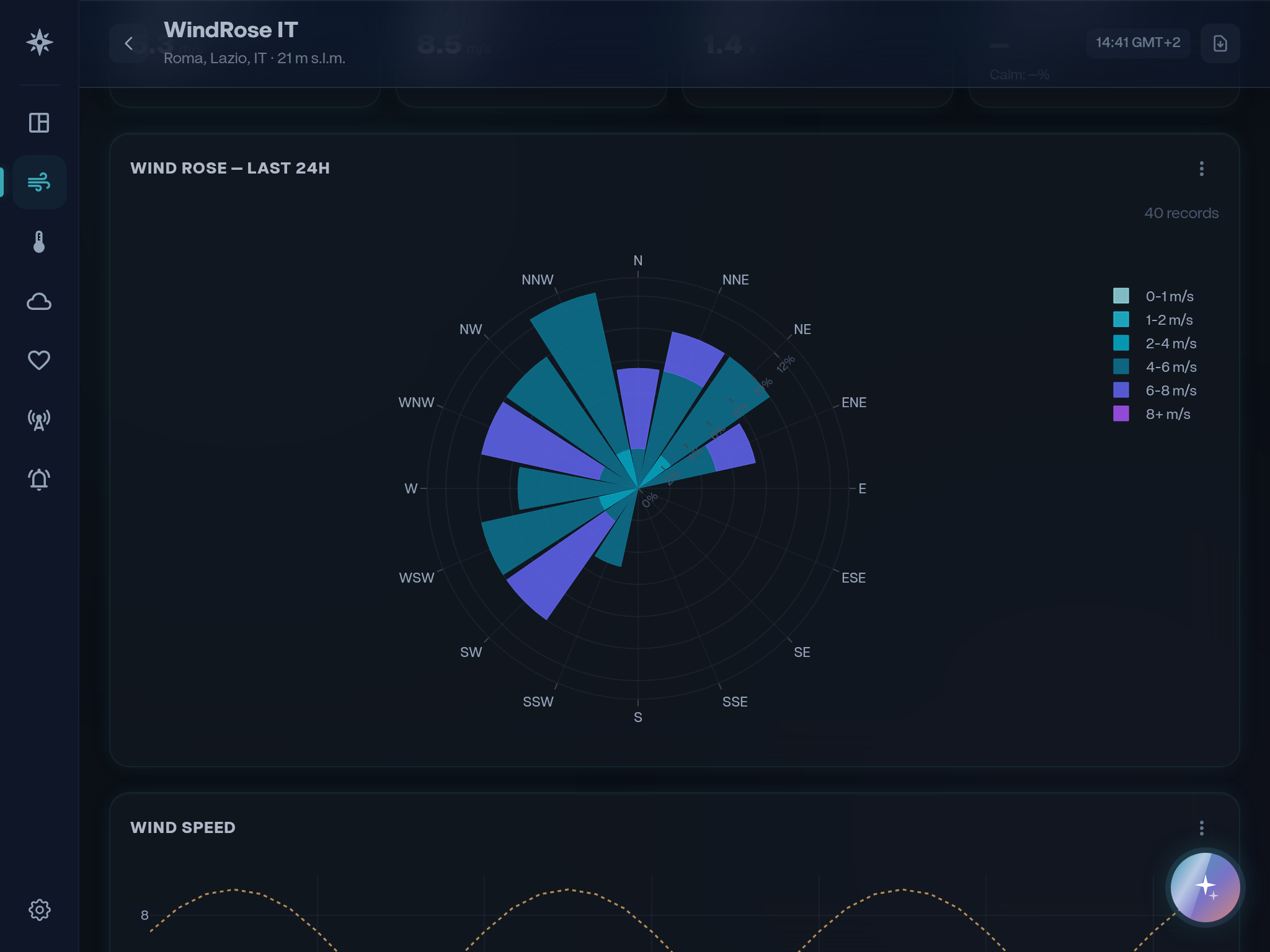
Task: Go back using the header chevron
Action: [129, 43]
